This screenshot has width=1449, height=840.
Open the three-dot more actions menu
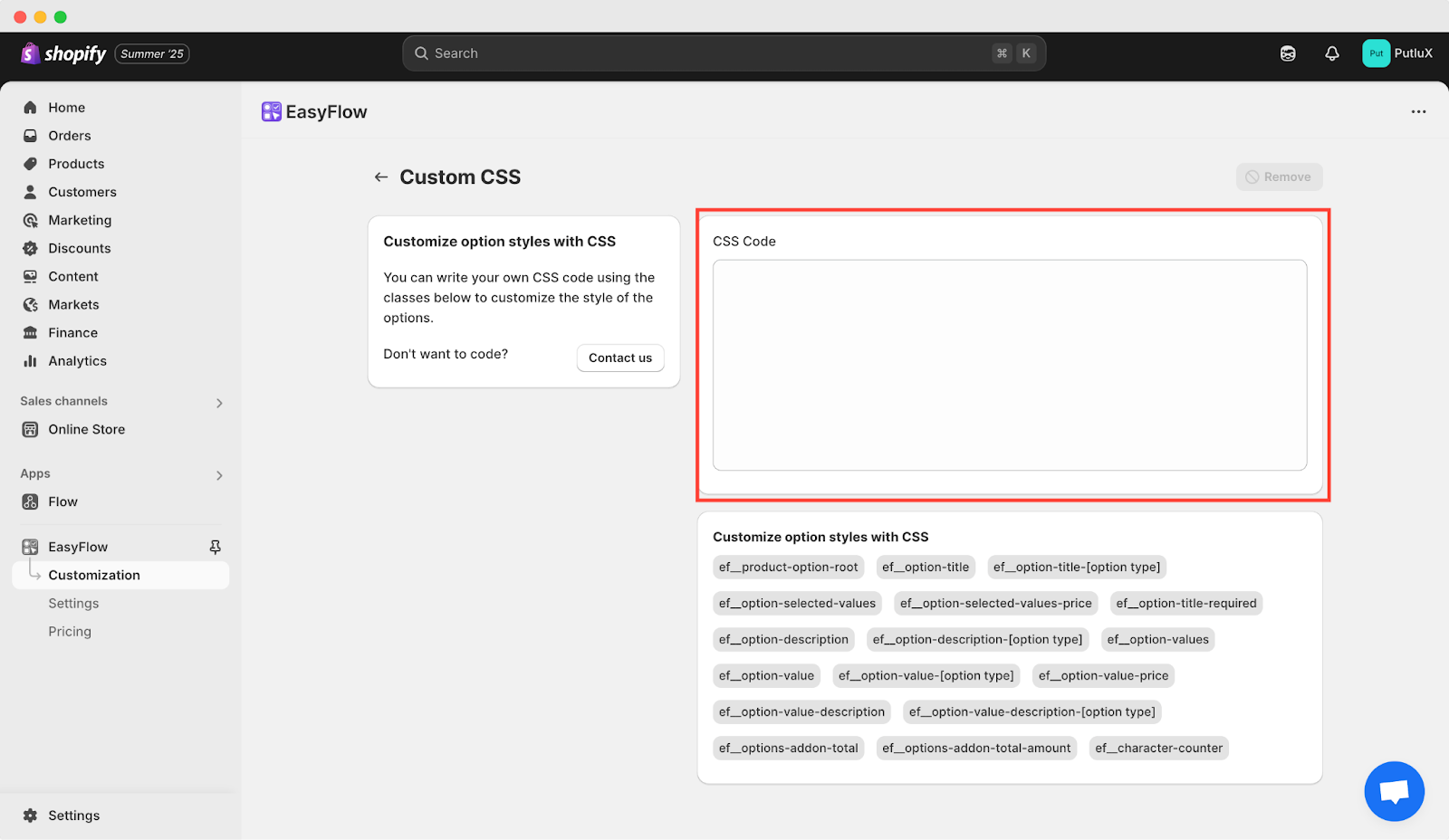pos(1418,111)
